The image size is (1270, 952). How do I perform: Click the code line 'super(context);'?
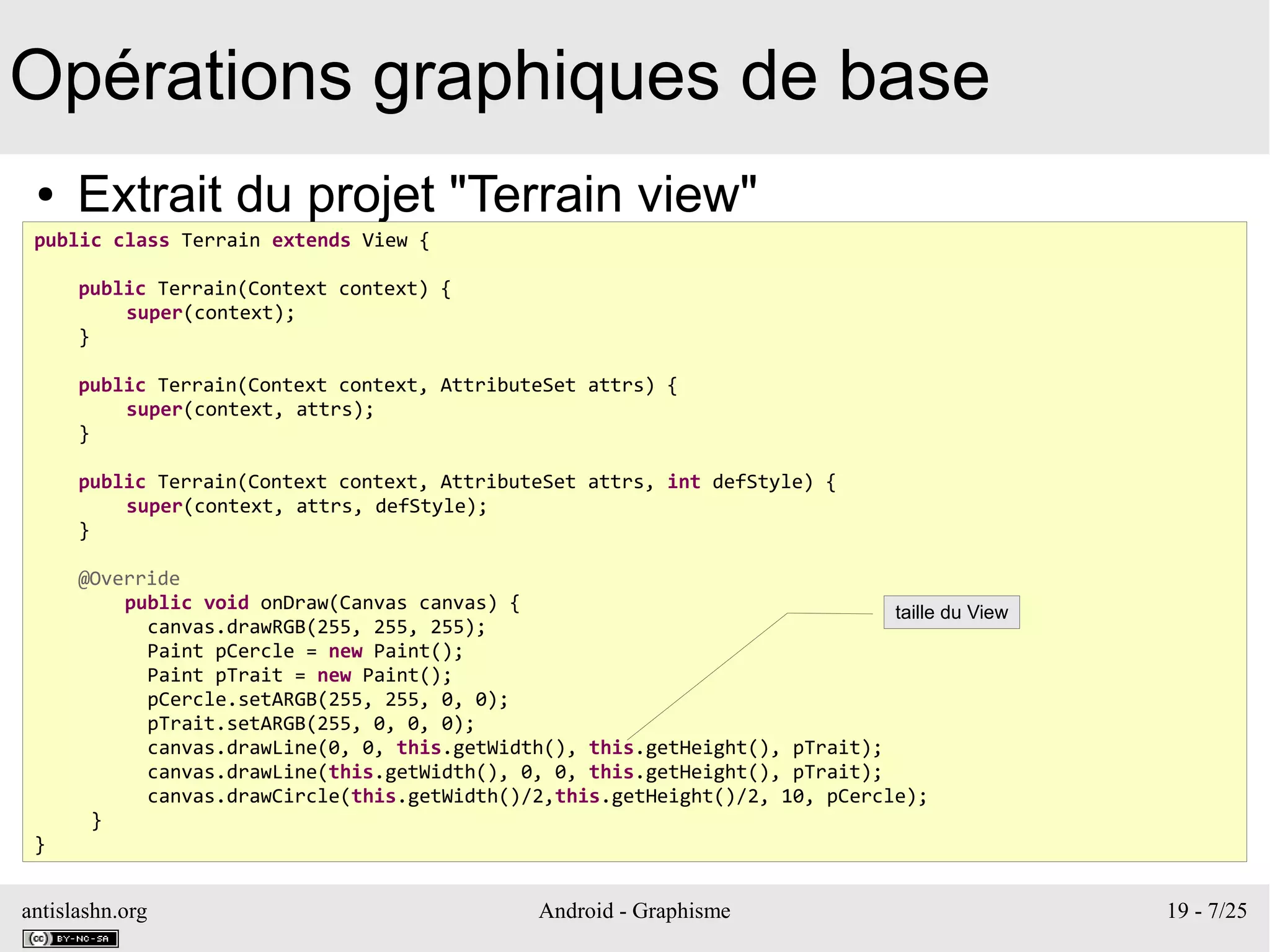pyautogui.click(x=211, y=313)
